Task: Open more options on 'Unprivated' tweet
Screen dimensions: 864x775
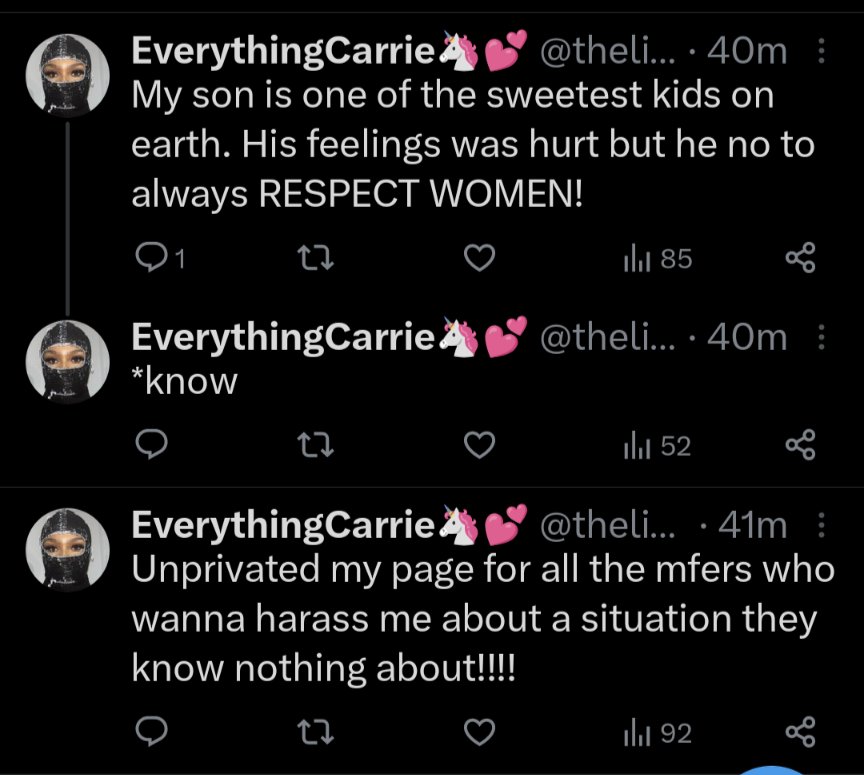Action: click(x=822, y=525)
